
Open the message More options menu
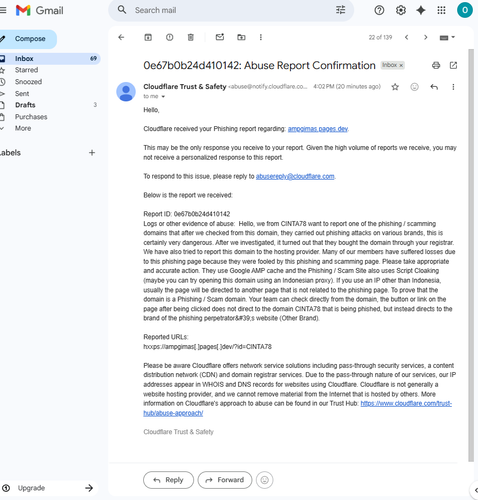[x=453, y=87]
